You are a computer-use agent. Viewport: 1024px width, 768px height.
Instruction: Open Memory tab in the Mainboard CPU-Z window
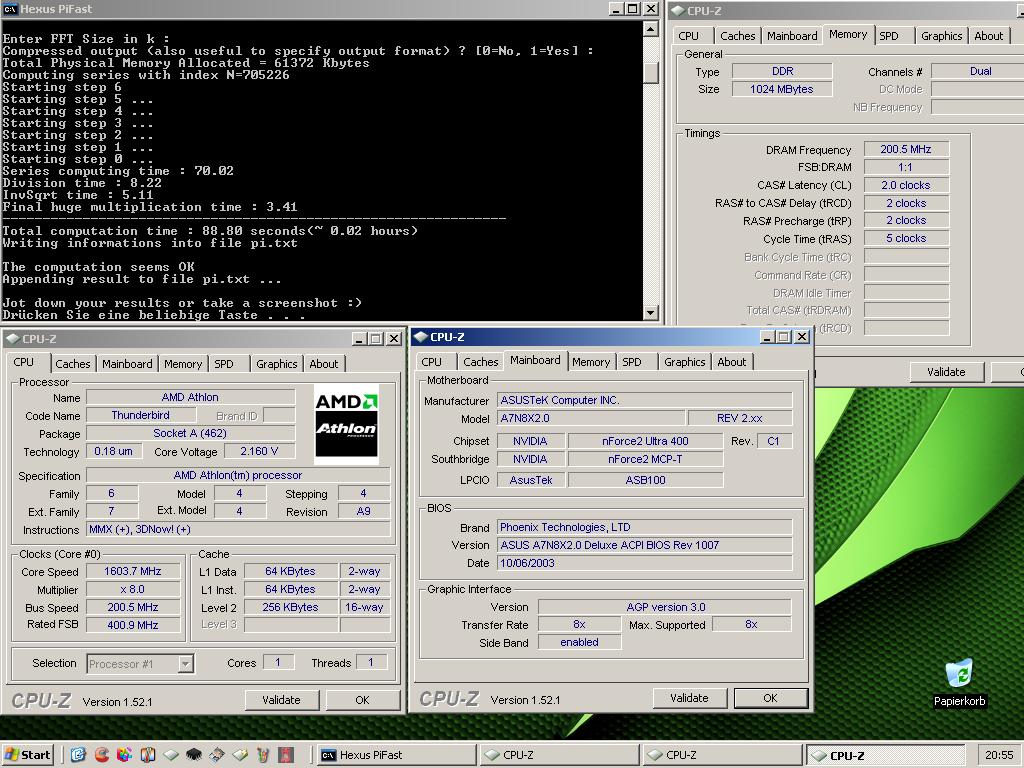coord(591,362)
